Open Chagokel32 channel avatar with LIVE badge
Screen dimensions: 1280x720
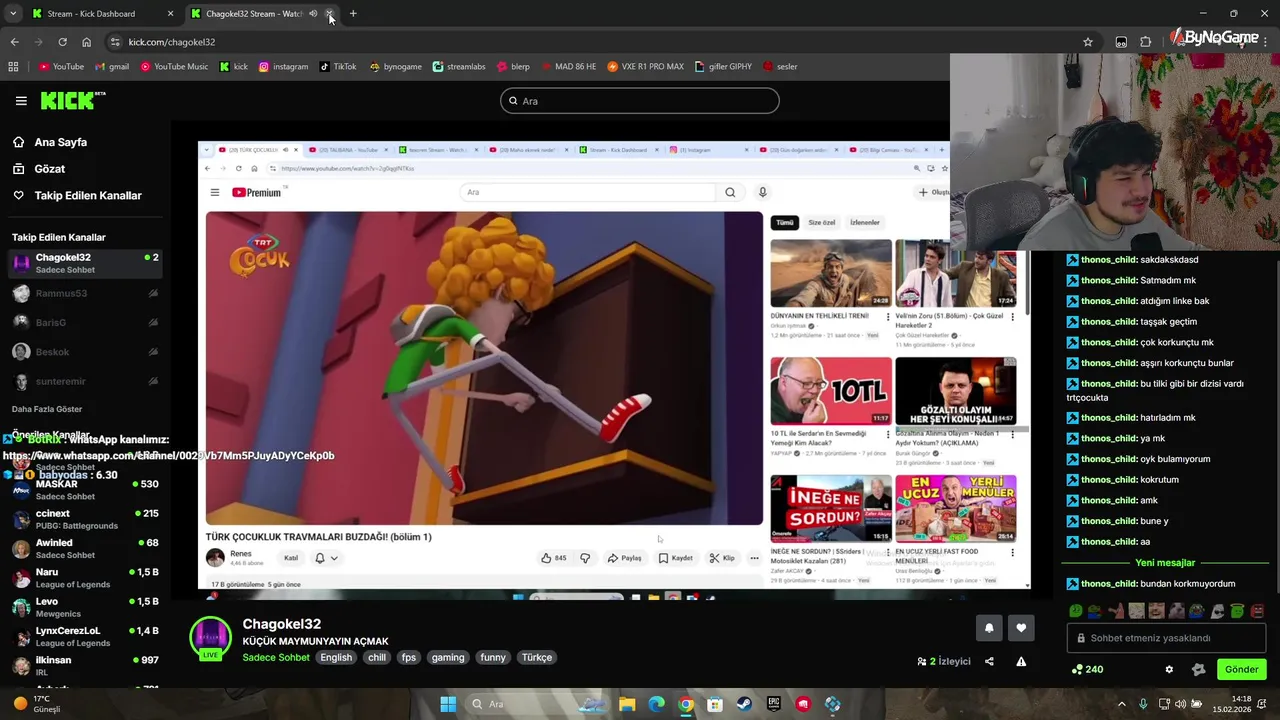pos(210,639)
